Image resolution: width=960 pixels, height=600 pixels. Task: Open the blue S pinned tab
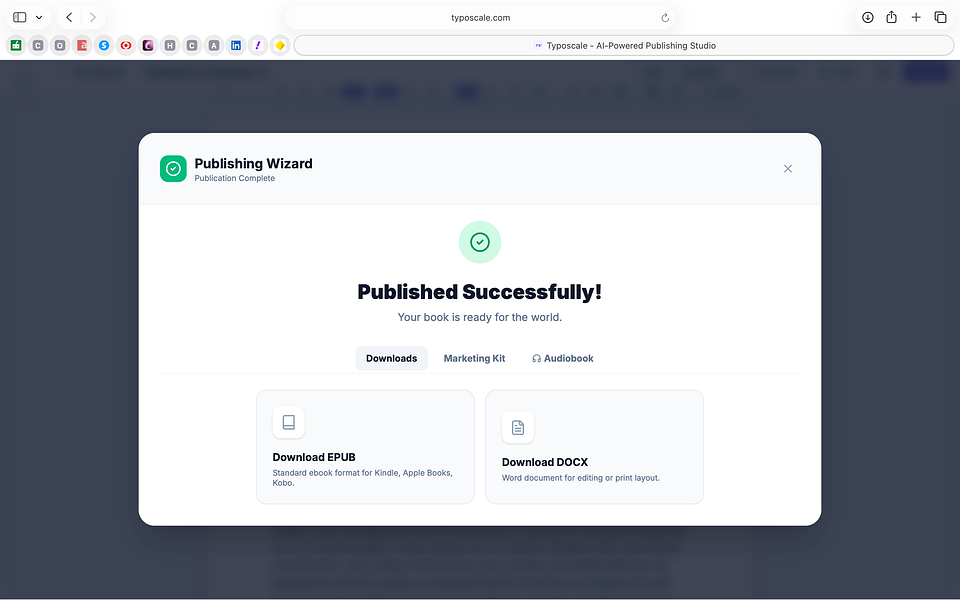[104, 45]
